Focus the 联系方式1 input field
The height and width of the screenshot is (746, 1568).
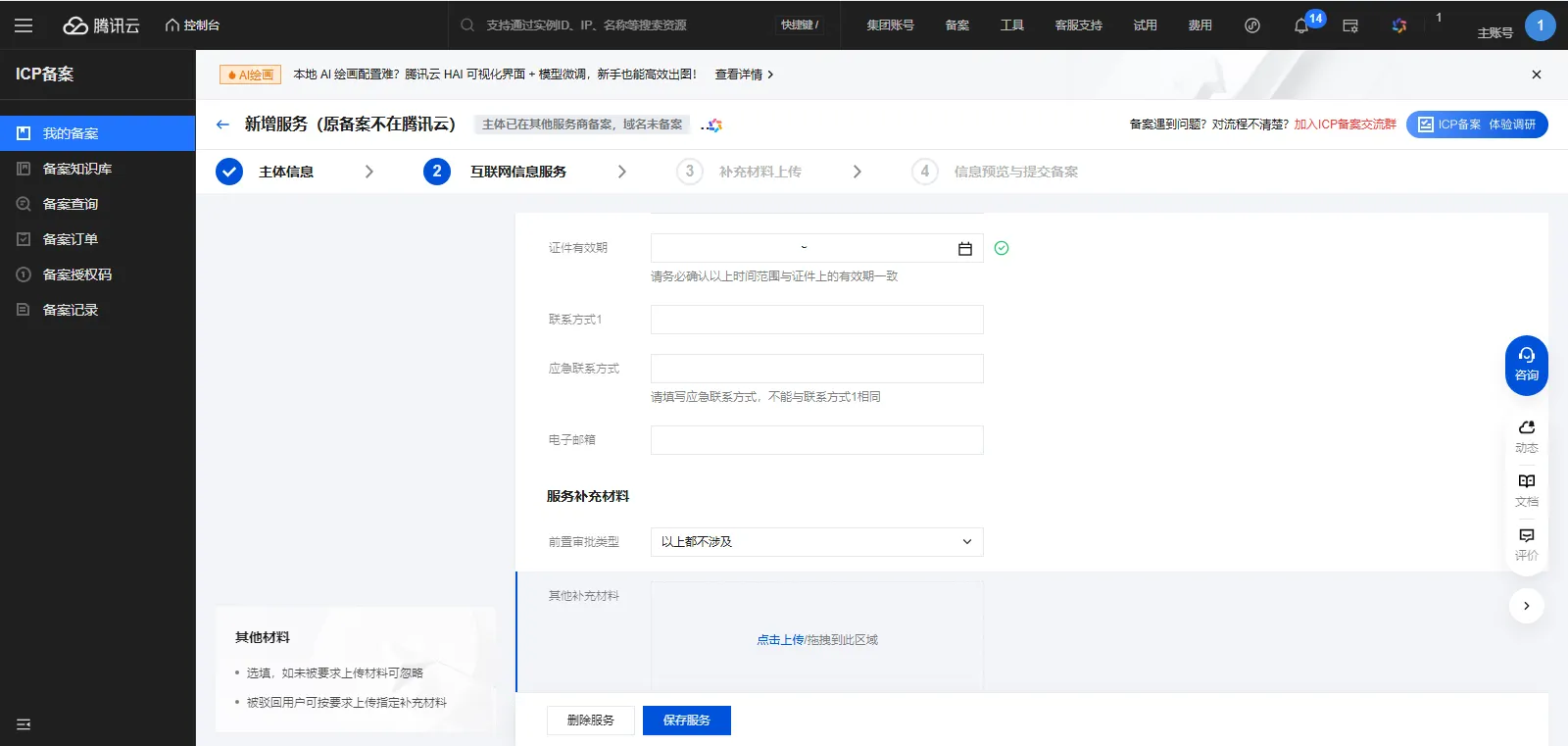pos(817,320)
